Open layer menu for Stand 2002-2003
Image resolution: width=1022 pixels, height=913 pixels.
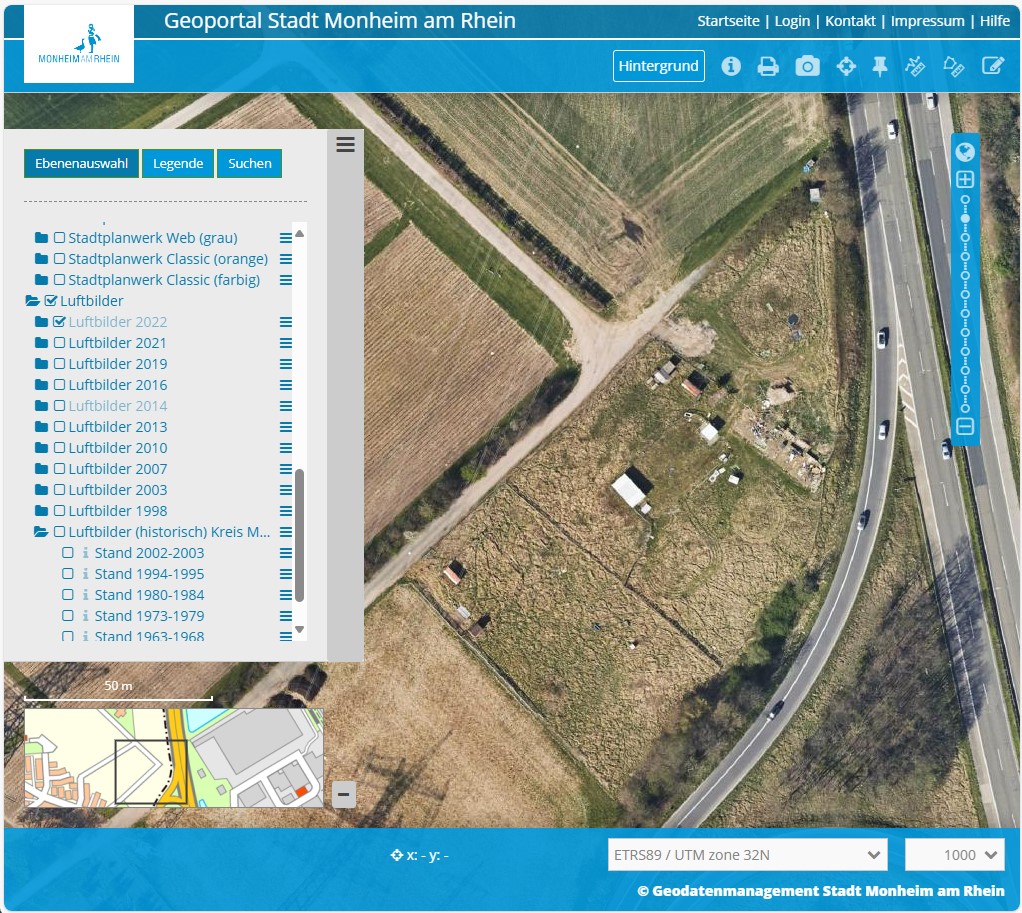(285, 553)
